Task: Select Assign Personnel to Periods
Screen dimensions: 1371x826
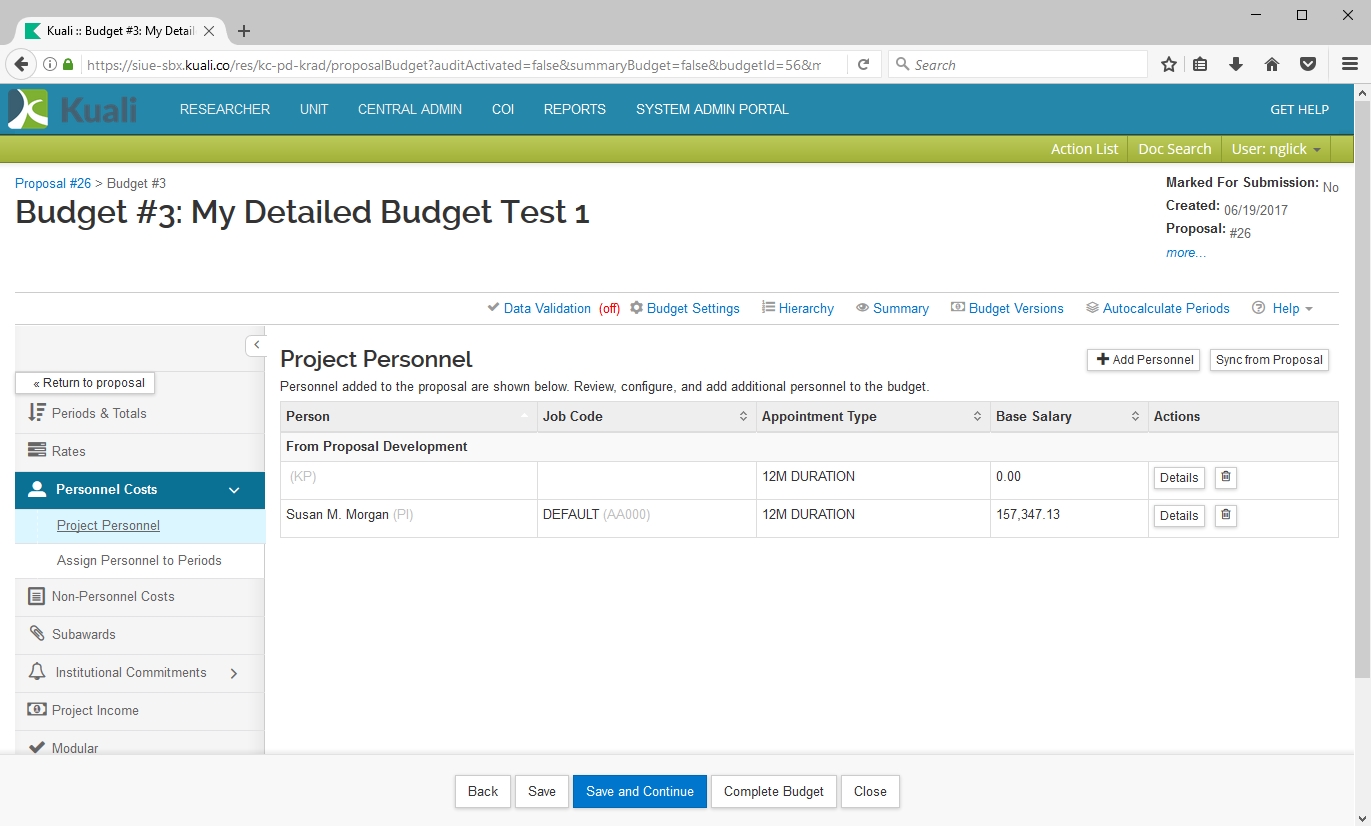Action: [x=139, y=561]
